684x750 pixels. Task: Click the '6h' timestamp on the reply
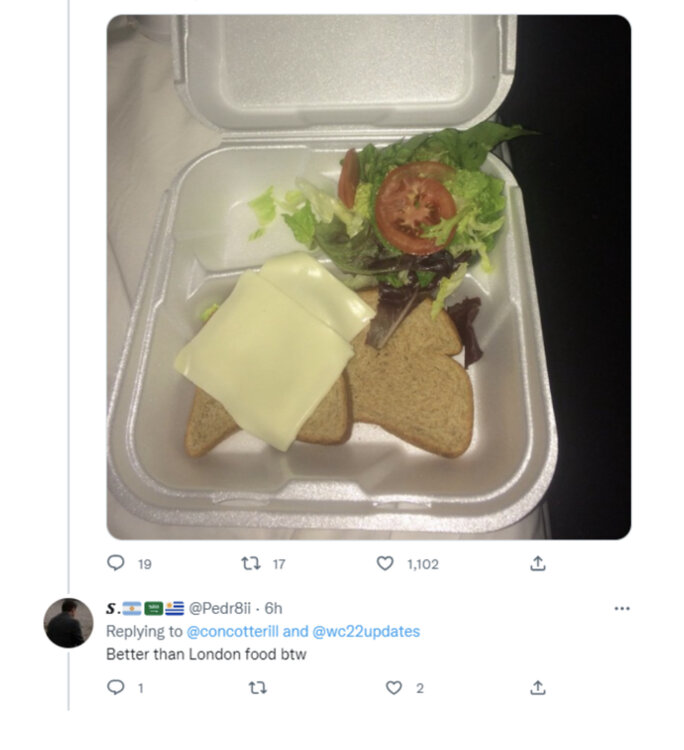click(273, 608)
